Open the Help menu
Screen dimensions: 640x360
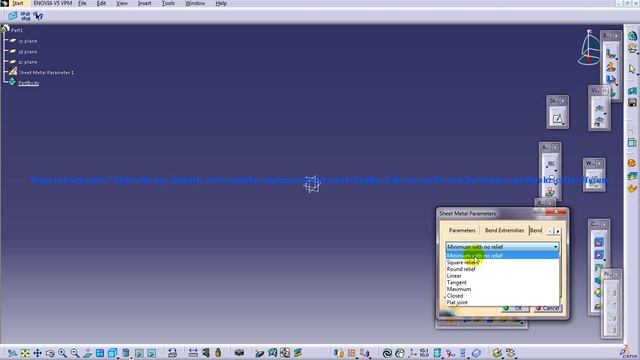click(221, 3)
